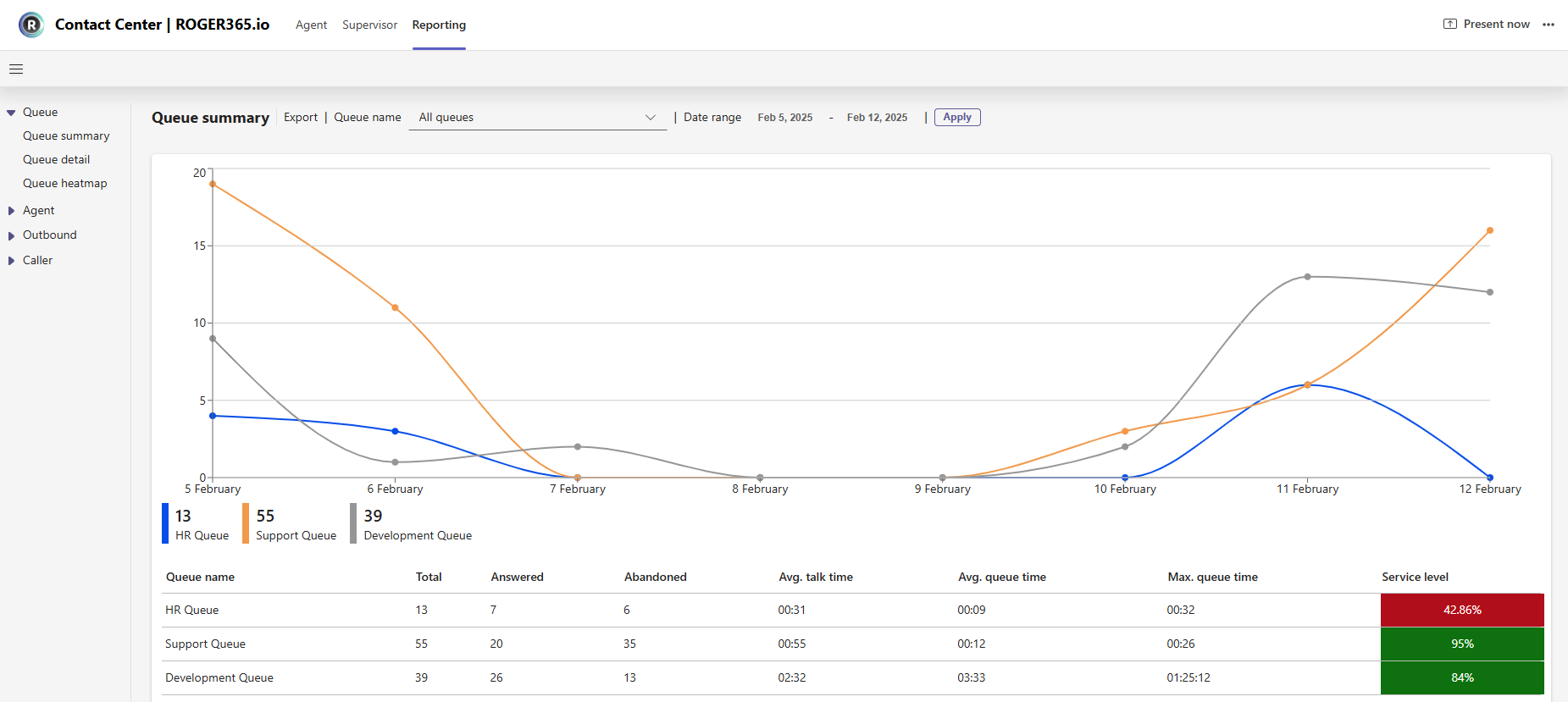Switch to the Supervisor tab
This screenshot has height=702, width=1568.
tap(369, 25)
